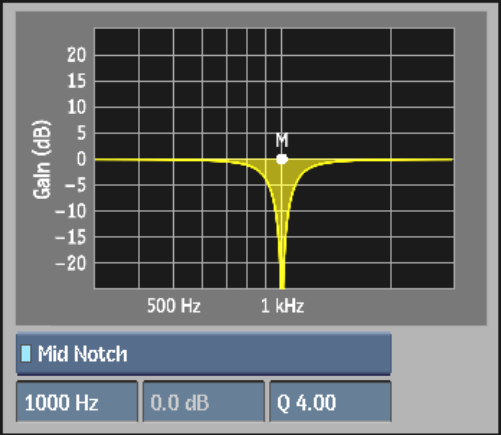Click the 15 dB gain scale label
Image resolution: width=501 pixels, height=435 pixels.
tap(77, 81)
